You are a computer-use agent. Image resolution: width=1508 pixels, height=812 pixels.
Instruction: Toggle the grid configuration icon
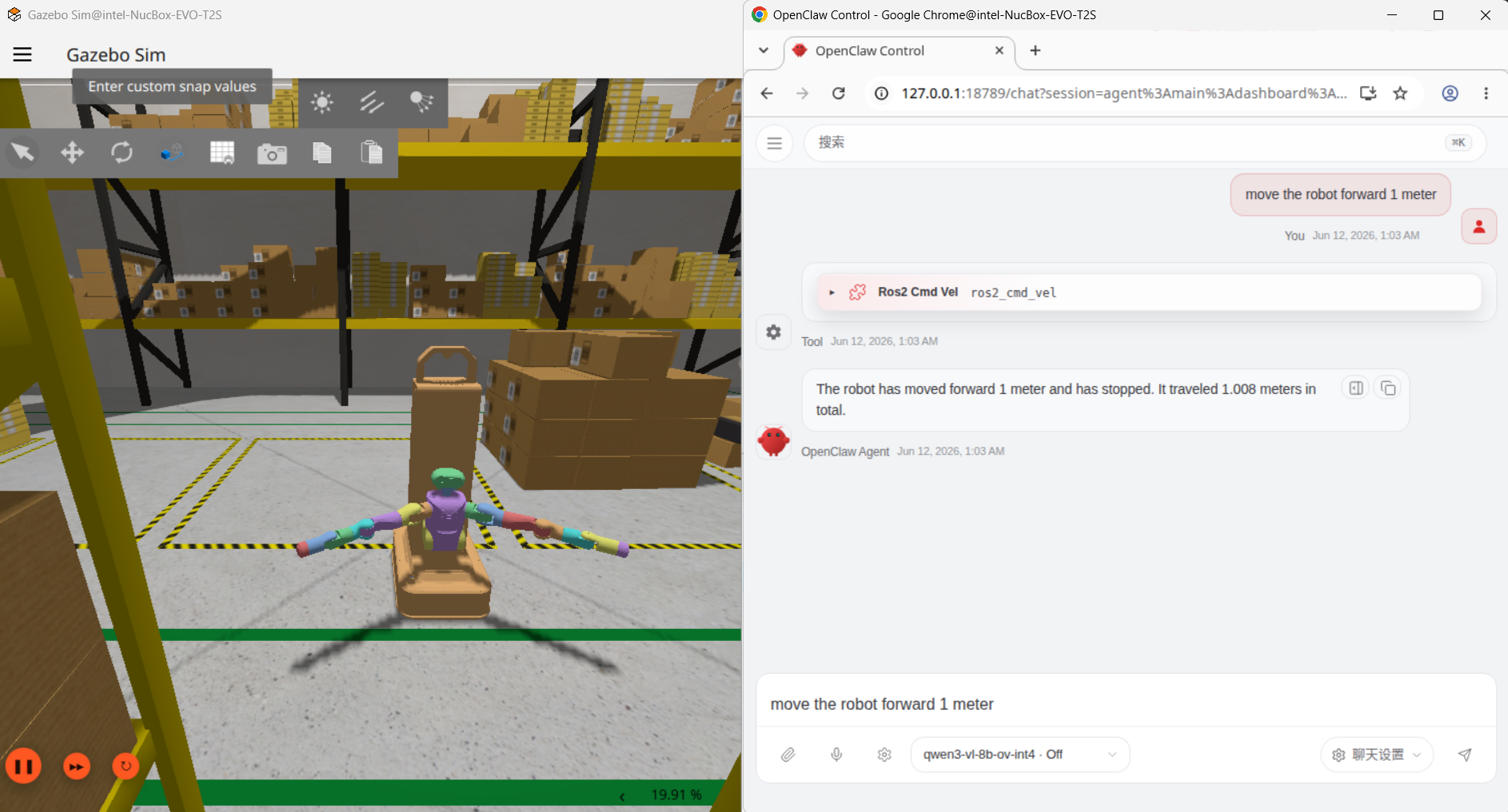pos(221,152)
